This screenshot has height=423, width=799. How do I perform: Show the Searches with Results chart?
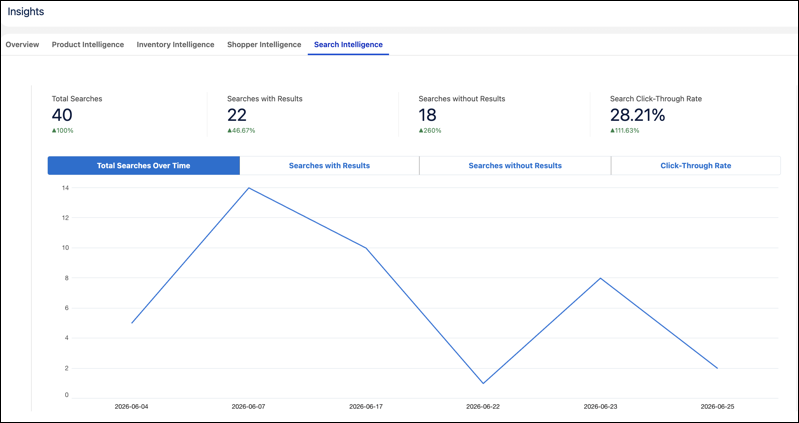[329, 166]
